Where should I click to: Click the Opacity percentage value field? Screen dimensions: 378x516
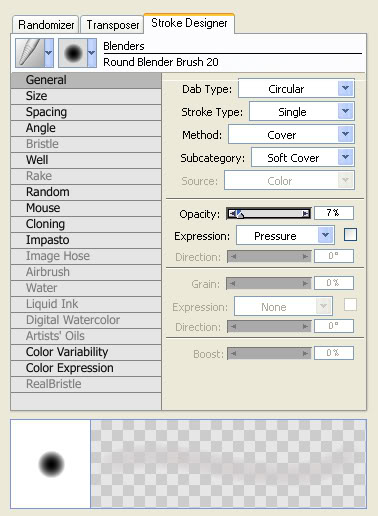pos(334,213)
